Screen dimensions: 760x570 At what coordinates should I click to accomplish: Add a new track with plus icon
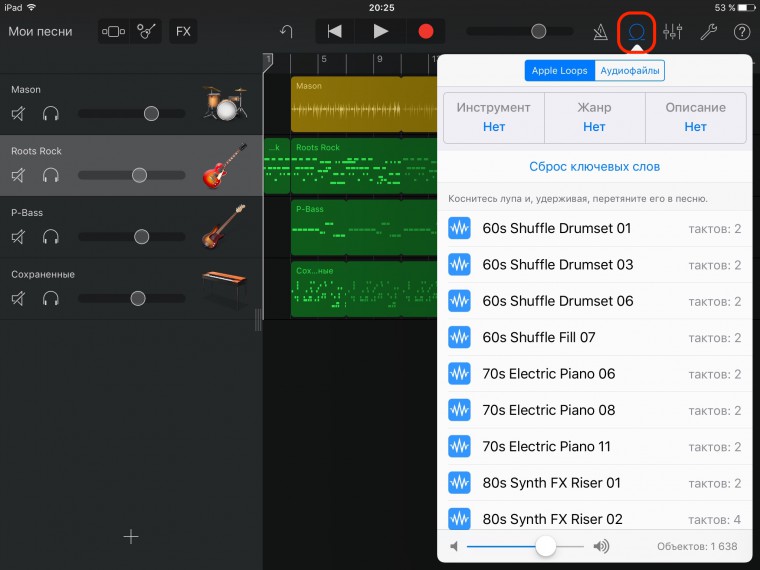point(130,537)
